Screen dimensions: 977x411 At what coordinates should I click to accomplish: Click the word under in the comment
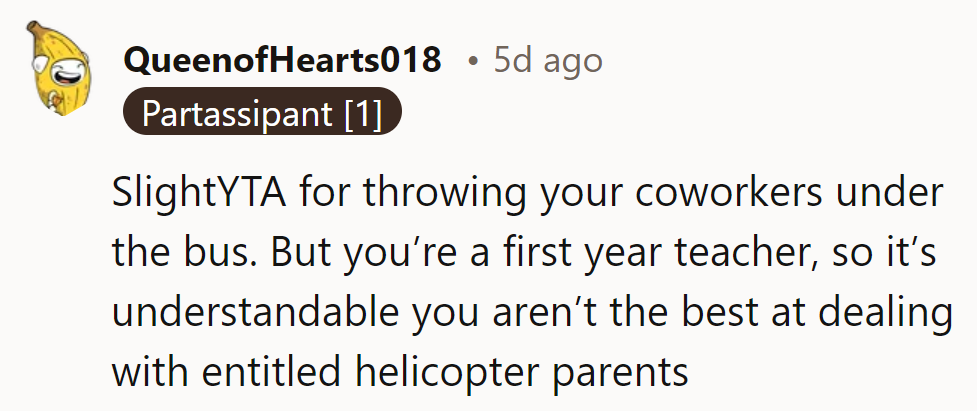click(x=901, y=194)
